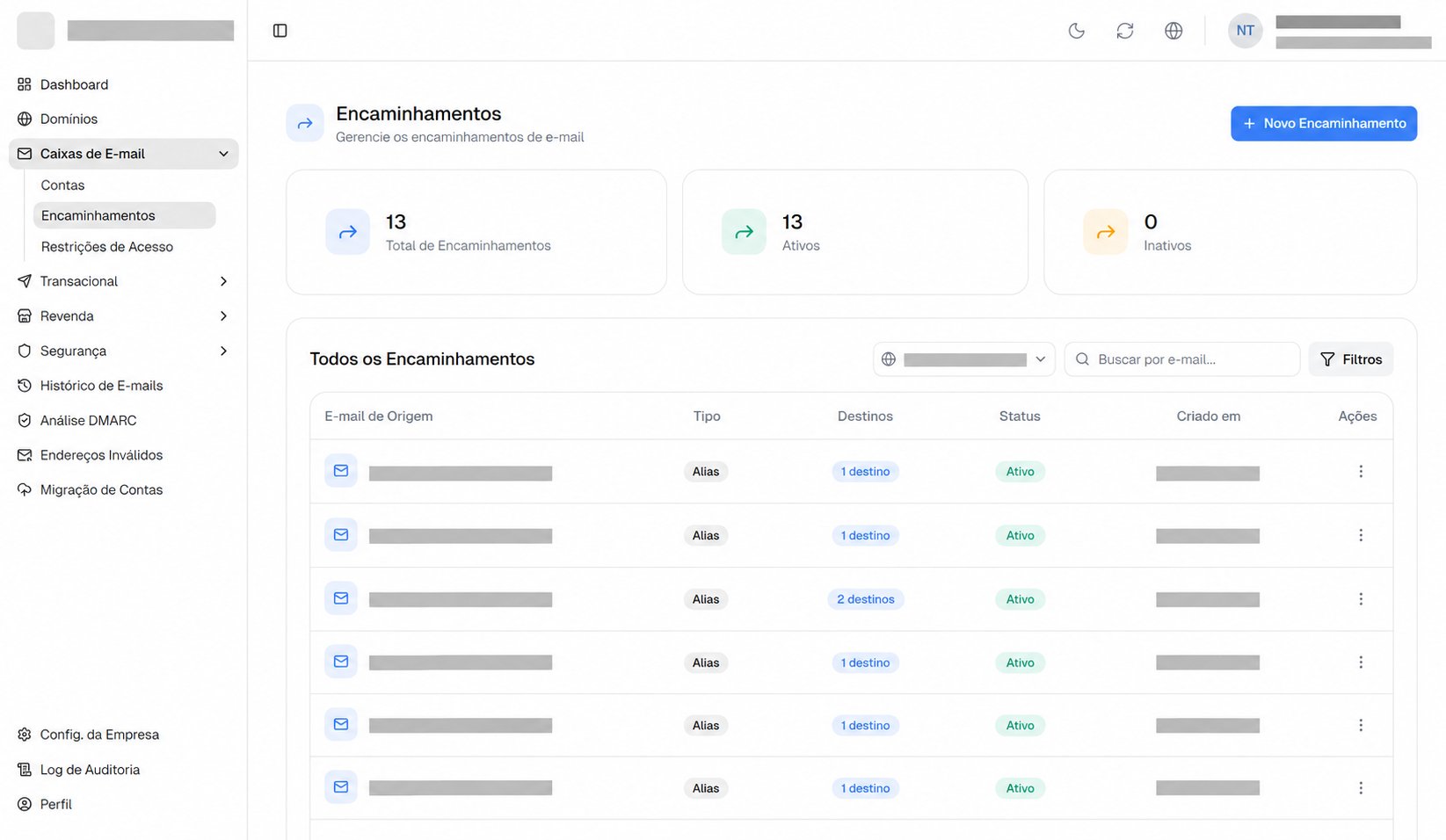1446x840 pixels.
Task: Open Contas submenu item
Action: [124, 185]
